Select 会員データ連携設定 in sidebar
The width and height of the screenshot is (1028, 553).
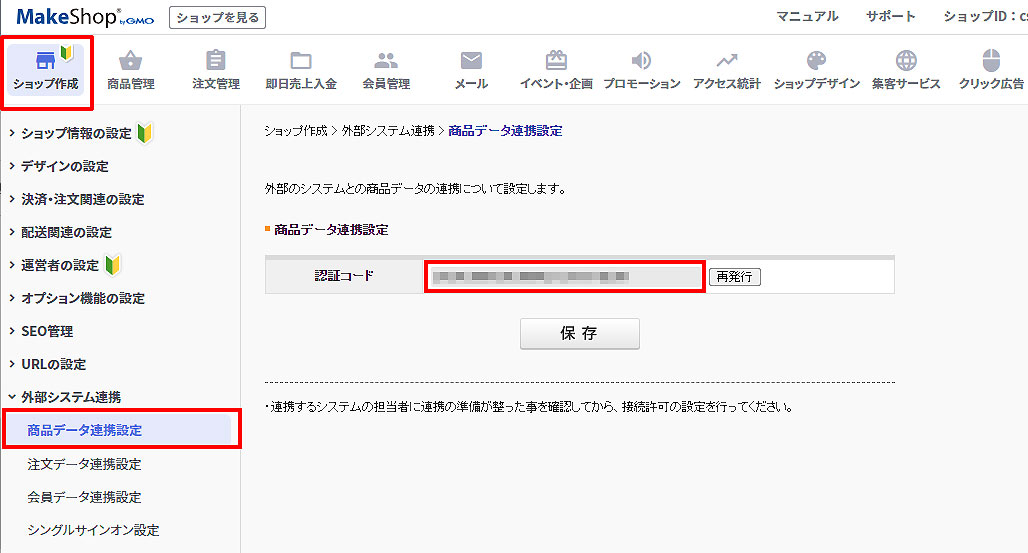click(x=84, y=497)
